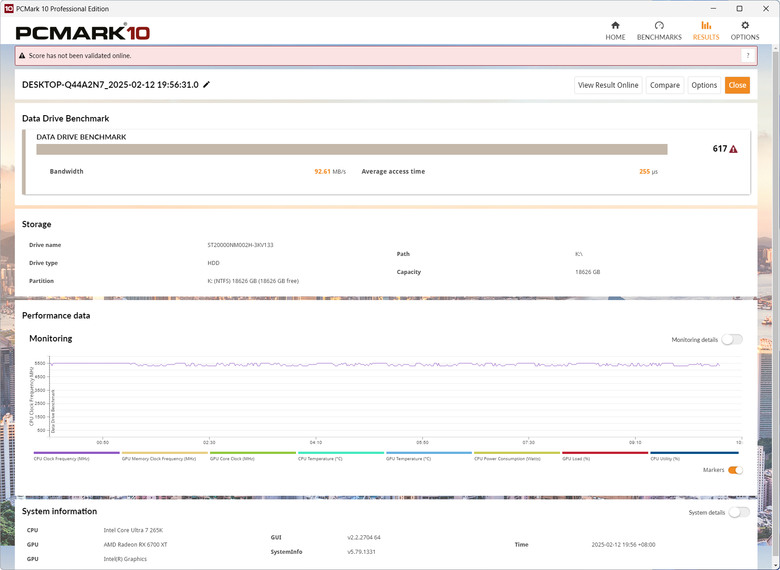Close the result with orange Close button
Screen dimensions: 780x570
click(x=737, y=85)
